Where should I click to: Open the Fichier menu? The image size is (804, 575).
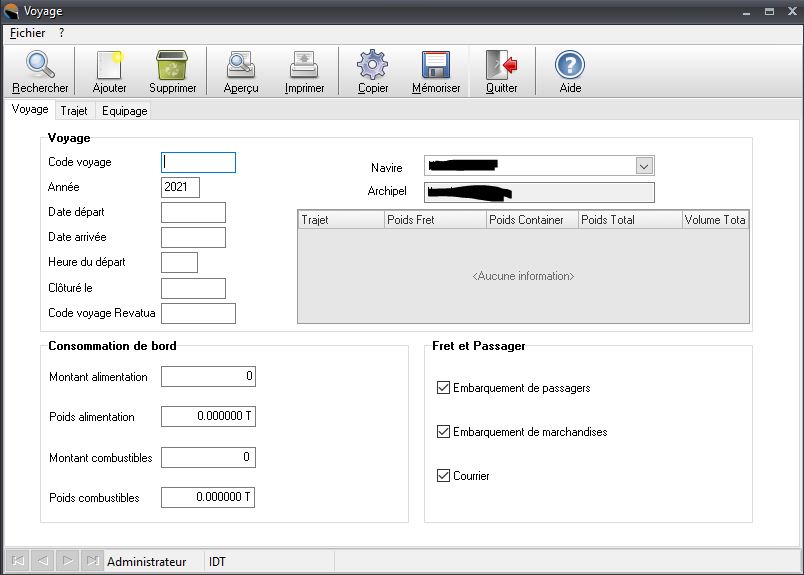(x=27, y=33)
